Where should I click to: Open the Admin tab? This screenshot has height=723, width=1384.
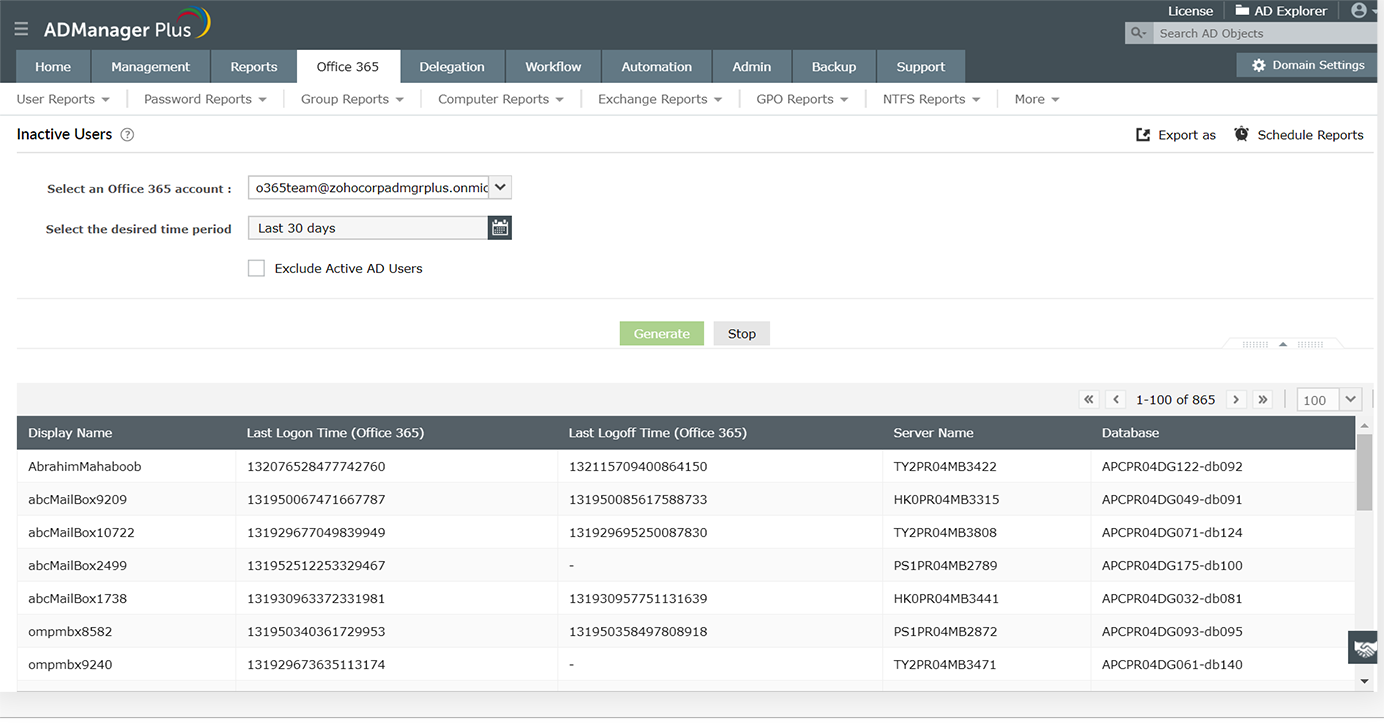[752, 67]
